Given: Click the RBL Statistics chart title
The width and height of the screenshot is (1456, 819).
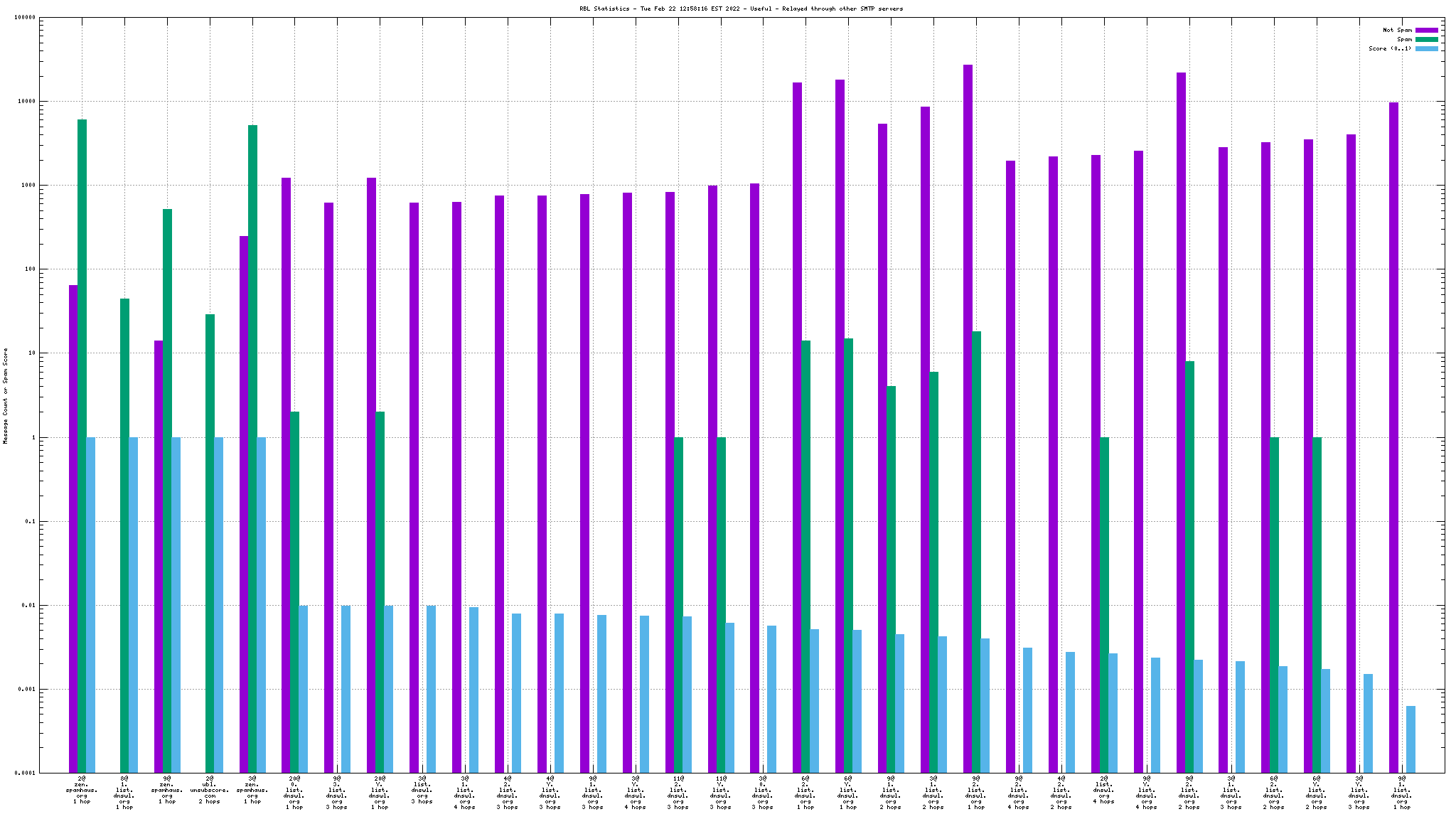Looking at the screenshot, I should click(x=741, y=9).
